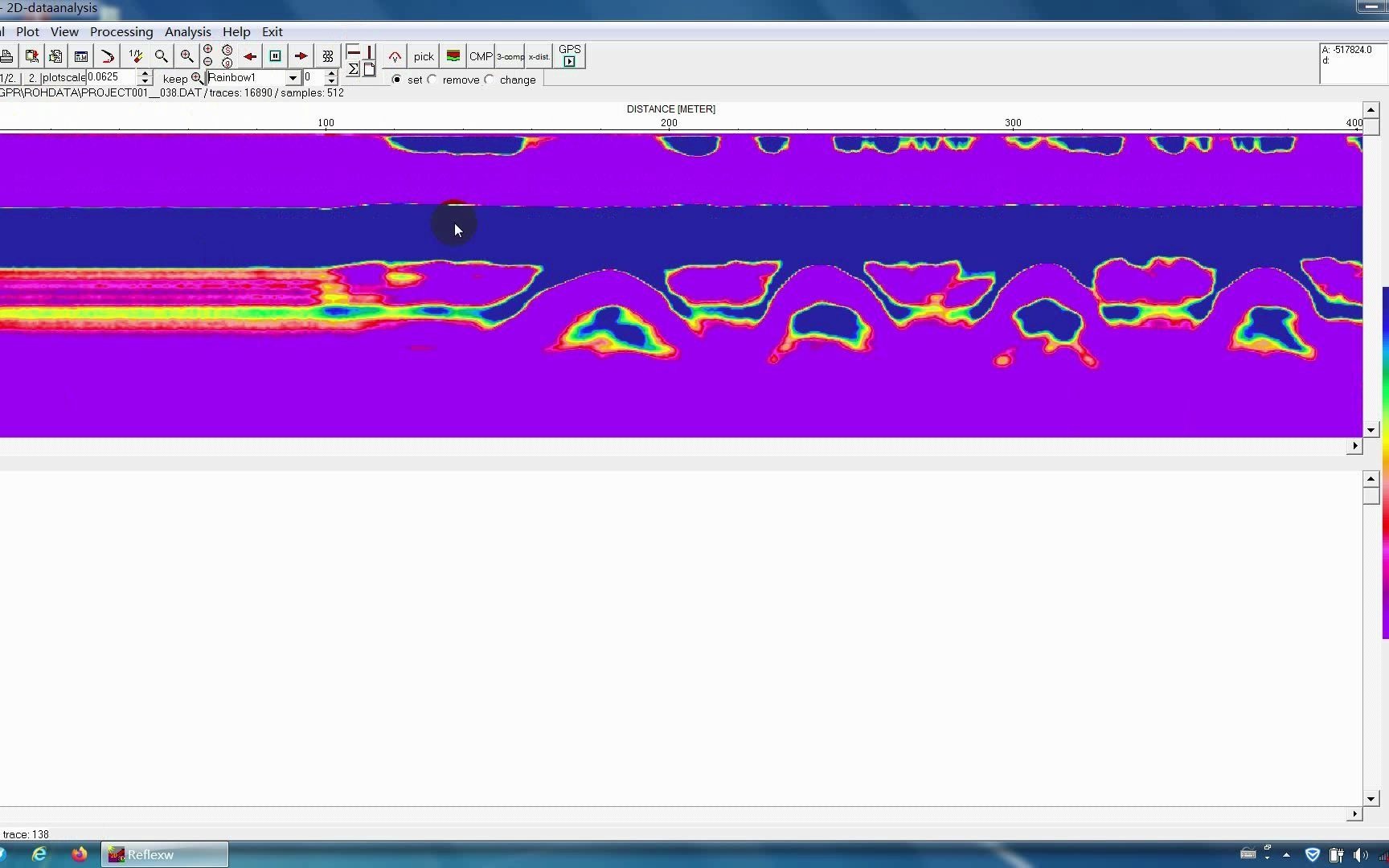Select the Sum (Σ) toolbar icon
This screenshot has height=868, width=1389.
coord(353,70)
